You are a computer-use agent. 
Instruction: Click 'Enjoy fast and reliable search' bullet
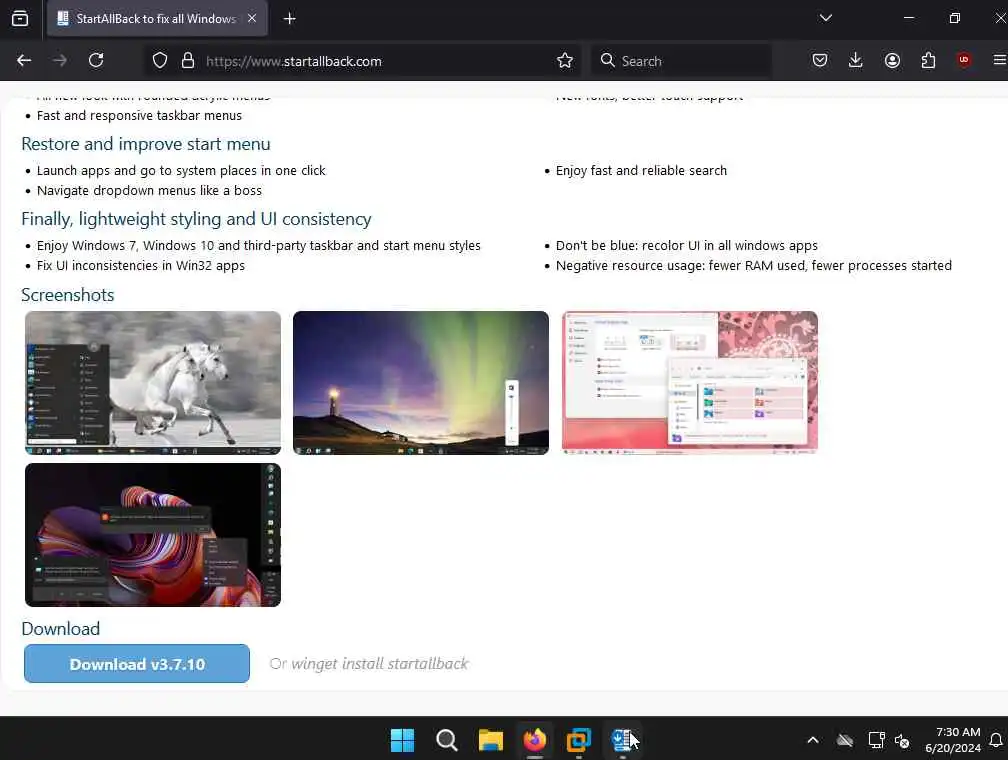pyautogui.click(x=641, y=170)
